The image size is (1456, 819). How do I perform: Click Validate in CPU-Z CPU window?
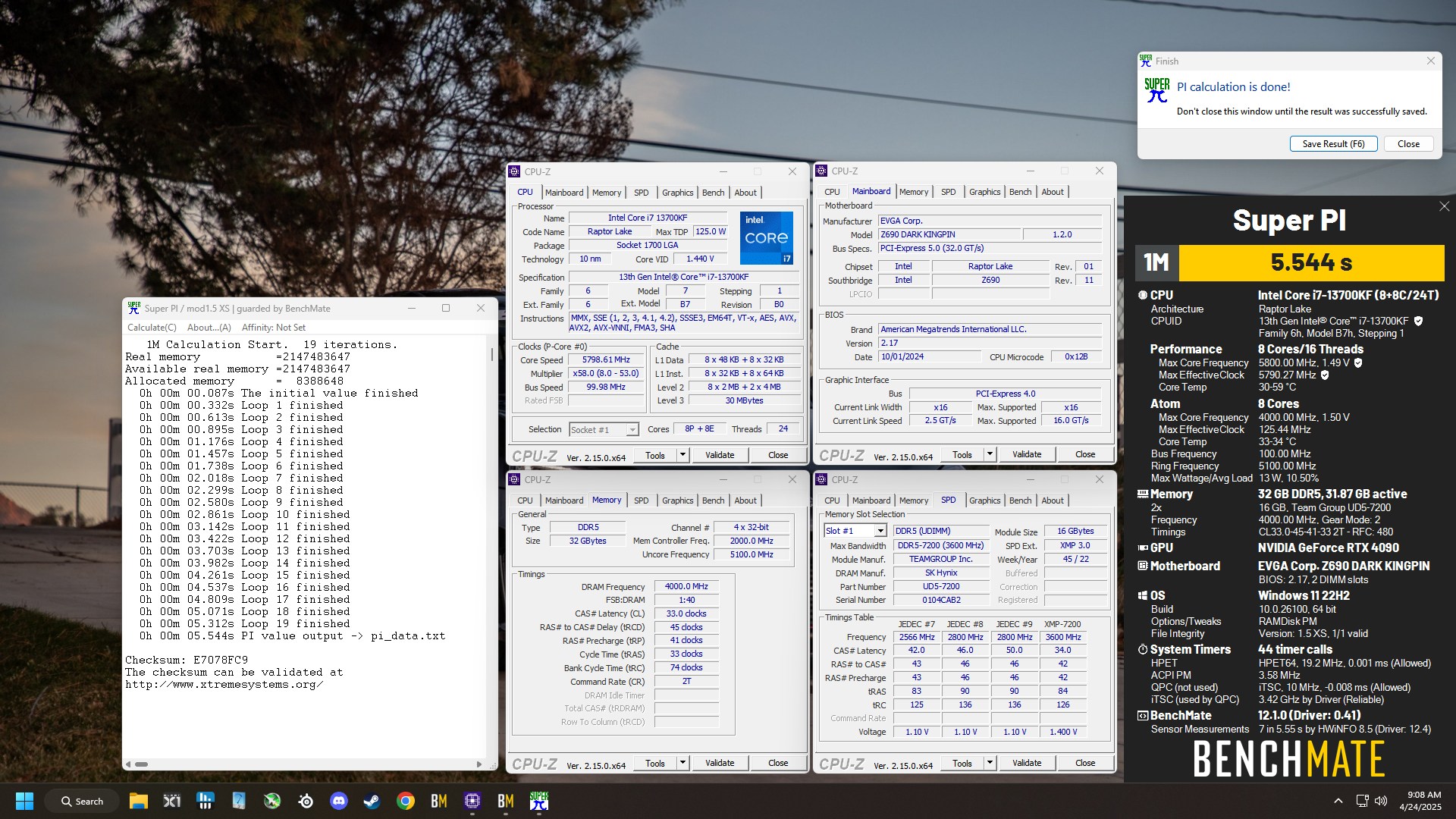(720, 455)
